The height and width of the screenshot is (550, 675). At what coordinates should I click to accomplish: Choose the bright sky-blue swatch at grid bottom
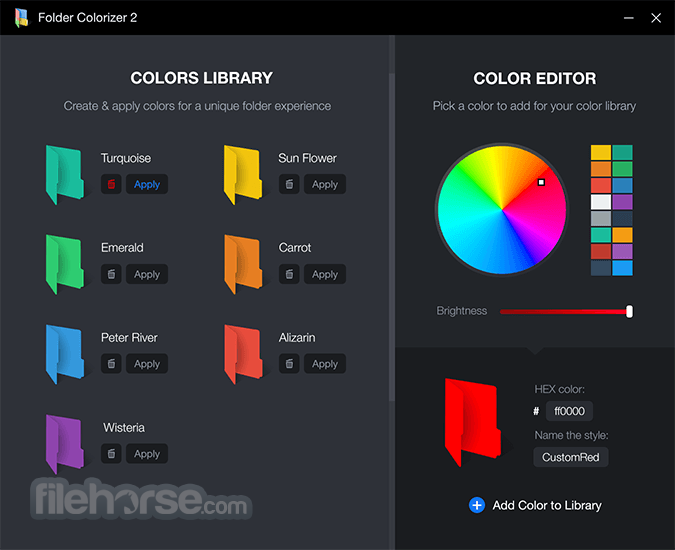pos(622,268)
